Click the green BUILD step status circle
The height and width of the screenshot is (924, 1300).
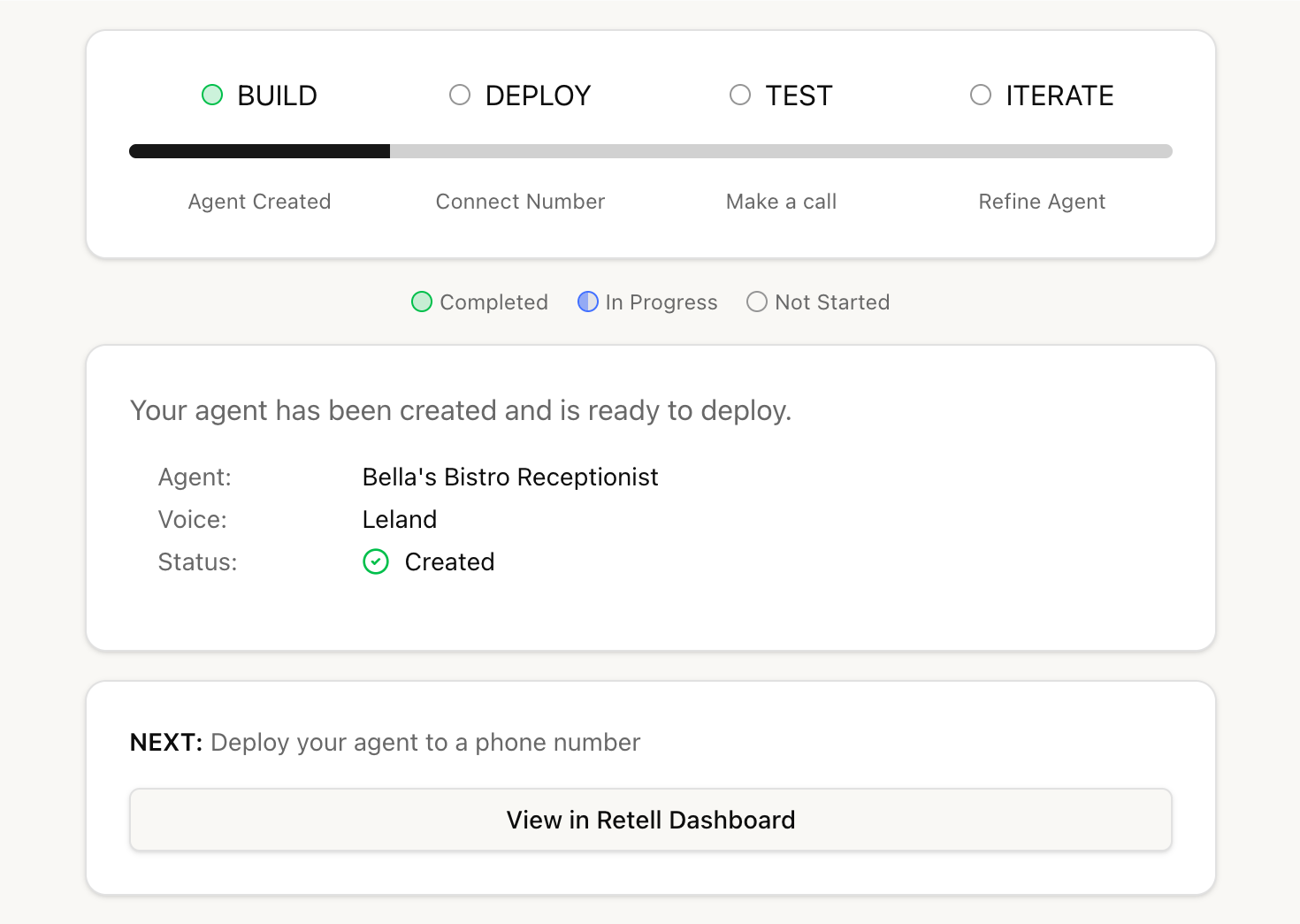212,95
